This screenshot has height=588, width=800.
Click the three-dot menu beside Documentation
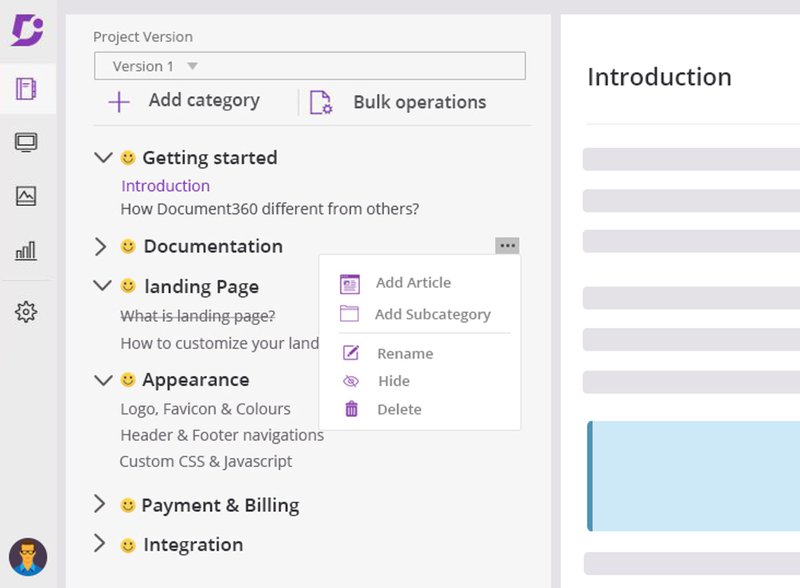(x=507, y=246)
